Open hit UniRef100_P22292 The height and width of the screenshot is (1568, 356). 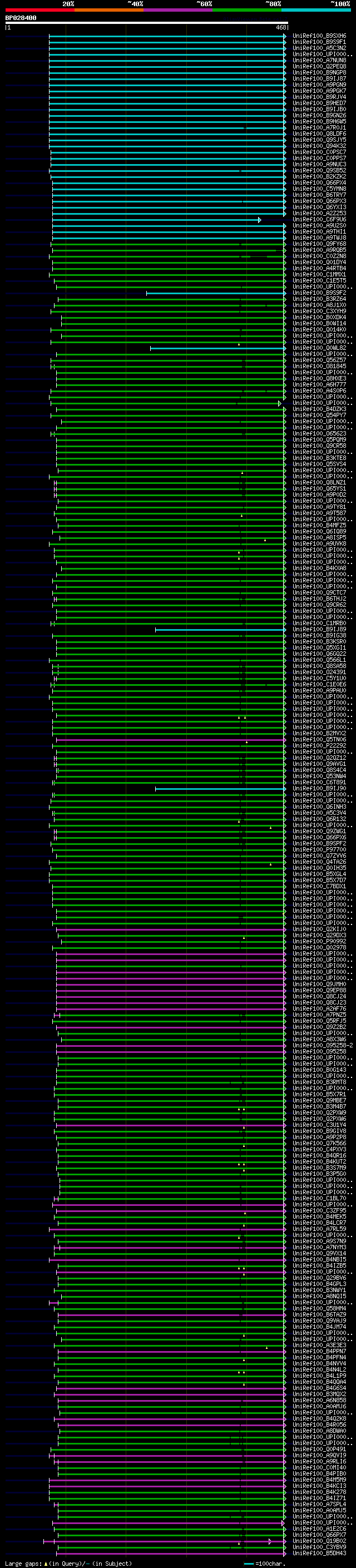pos(319,745)
